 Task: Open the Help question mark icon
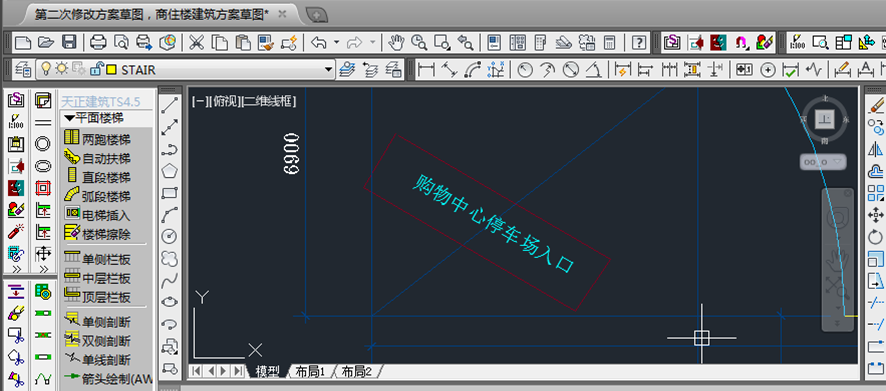pos(639,42)
